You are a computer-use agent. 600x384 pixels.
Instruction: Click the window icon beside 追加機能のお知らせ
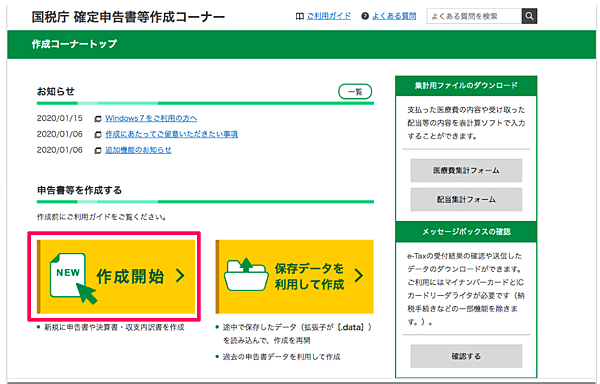point(98,151)
